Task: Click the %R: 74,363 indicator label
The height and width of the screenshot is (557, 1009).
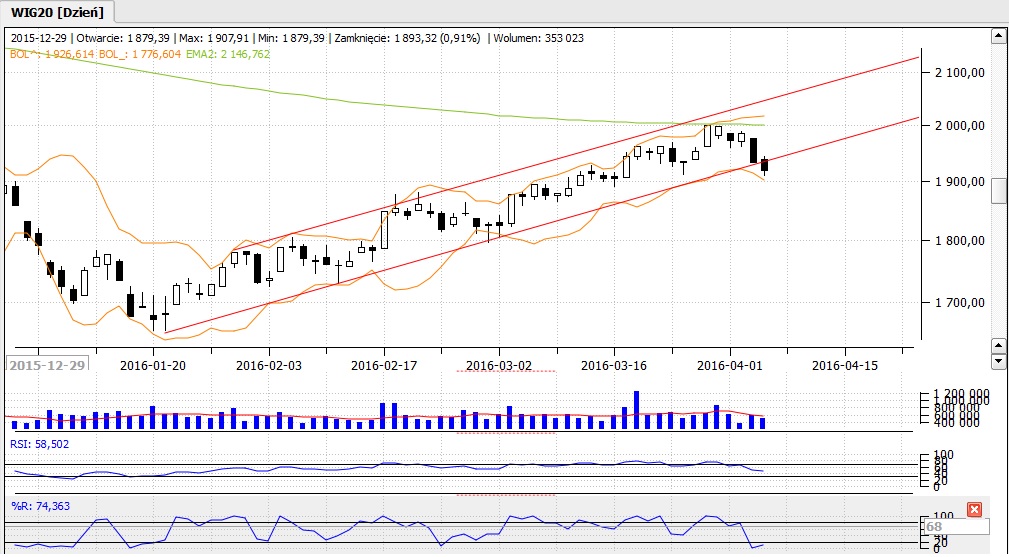Action: coord(40,506)
